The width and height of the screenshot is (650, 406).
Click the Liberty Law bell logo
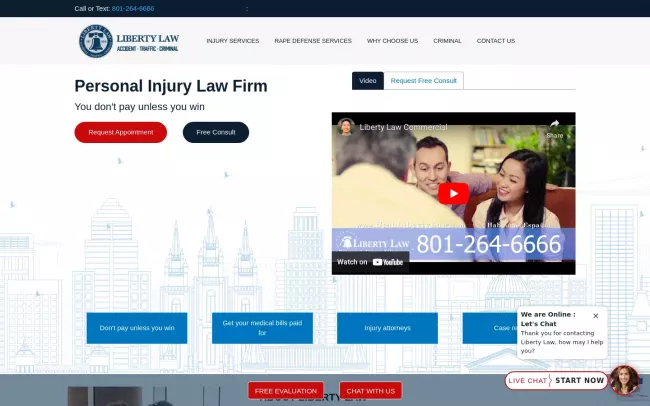(96, 41)
